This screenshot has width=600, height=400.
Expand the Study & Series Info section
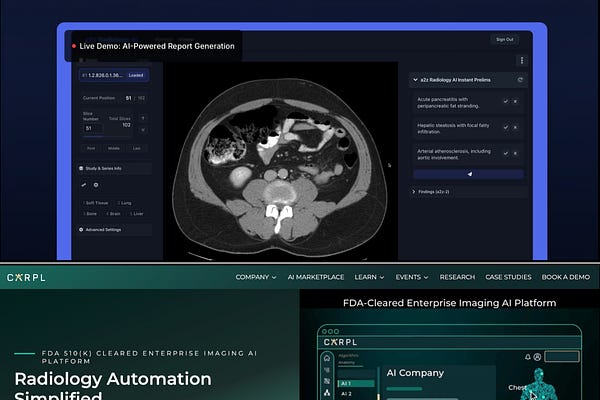point(114,168)
